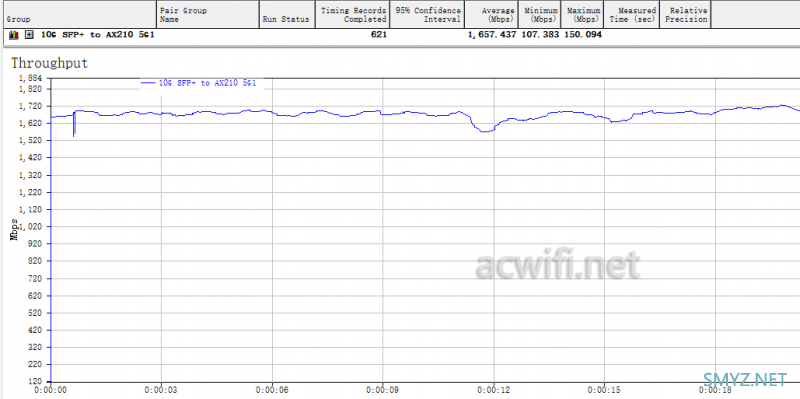Click the Mbps y-axis label

click(14, 230)
